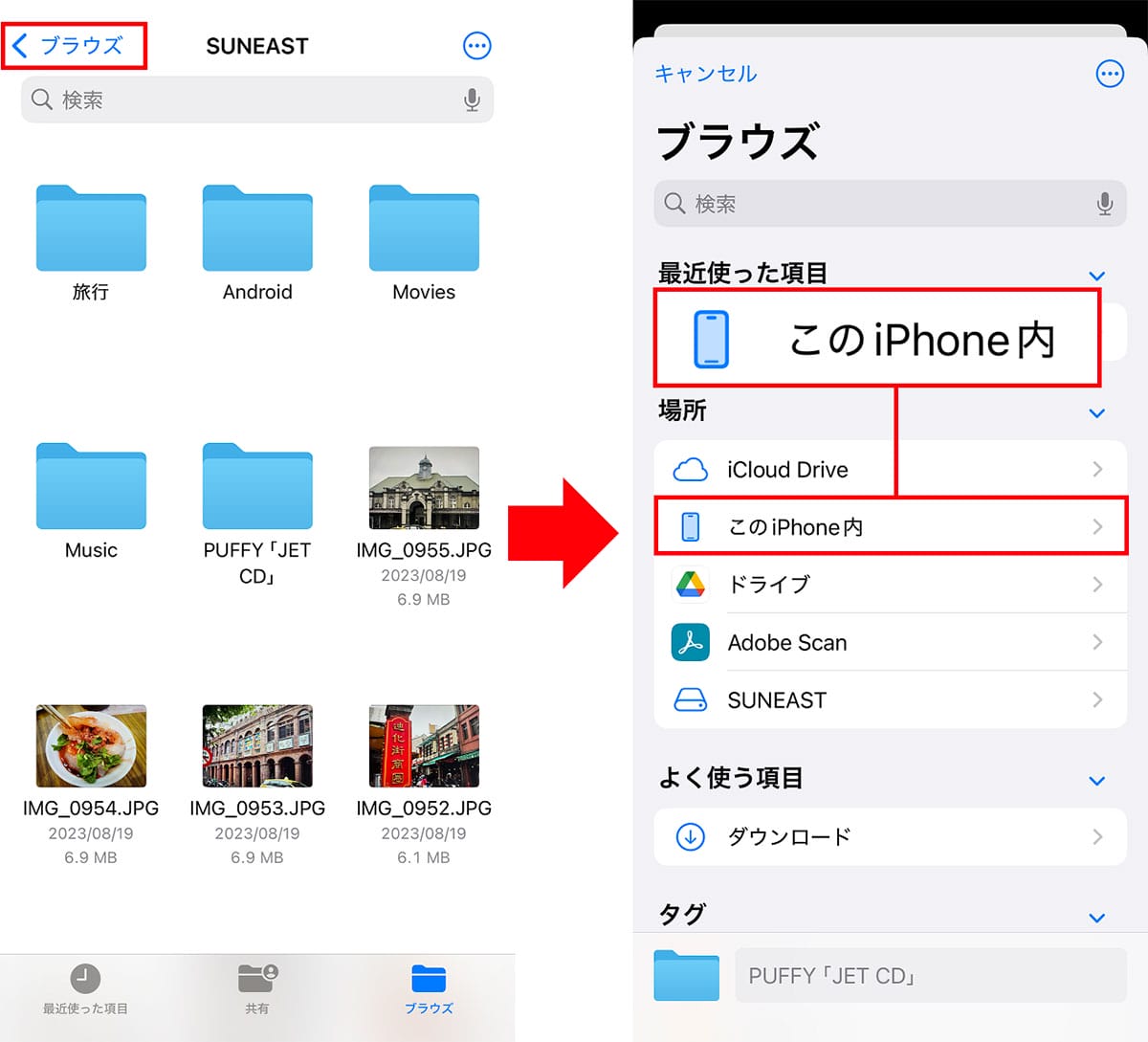Tap the search field under ブラウズ title
1148x1042 pixels.
890,204
